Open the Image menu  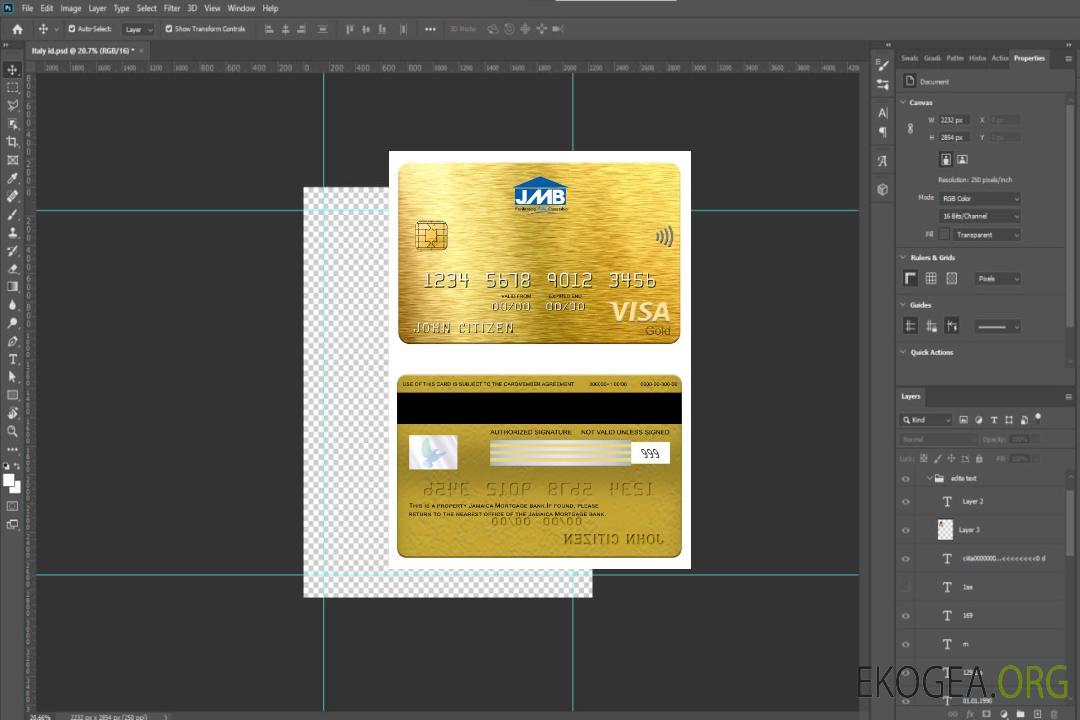pyautogui.click(x=70, y=8)
